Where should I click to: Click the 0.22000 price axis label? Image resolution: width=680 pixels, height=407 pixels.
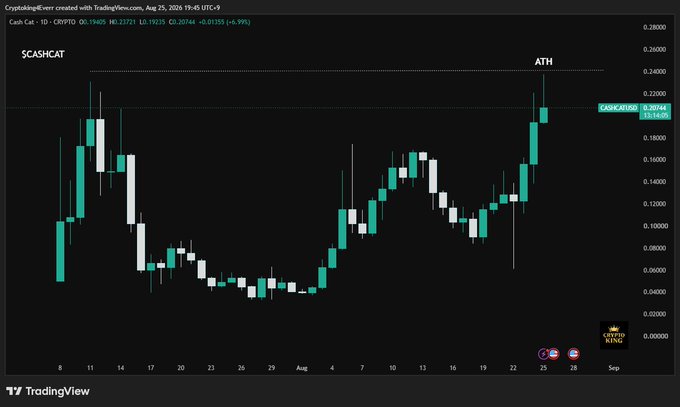[x=654, y=93]
